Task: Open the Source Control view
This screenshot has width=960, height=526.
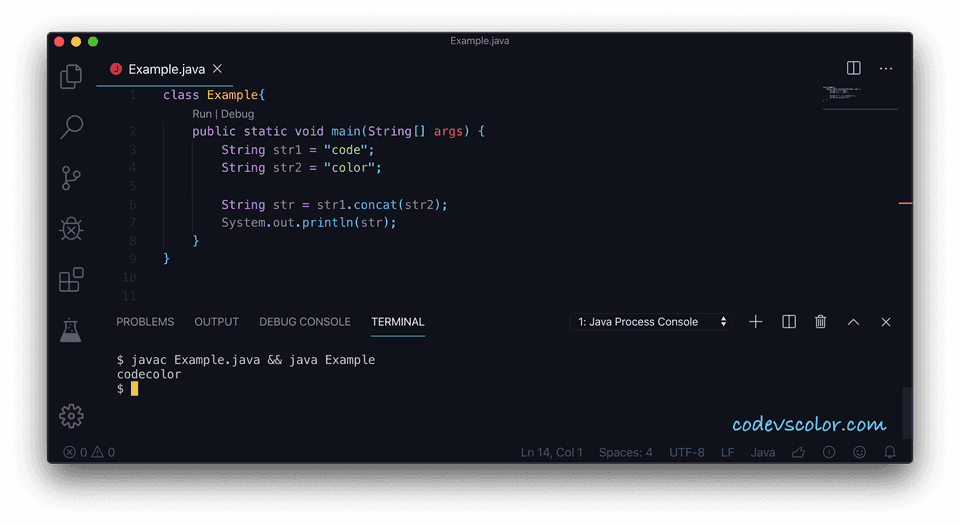Action: [71, 178]
